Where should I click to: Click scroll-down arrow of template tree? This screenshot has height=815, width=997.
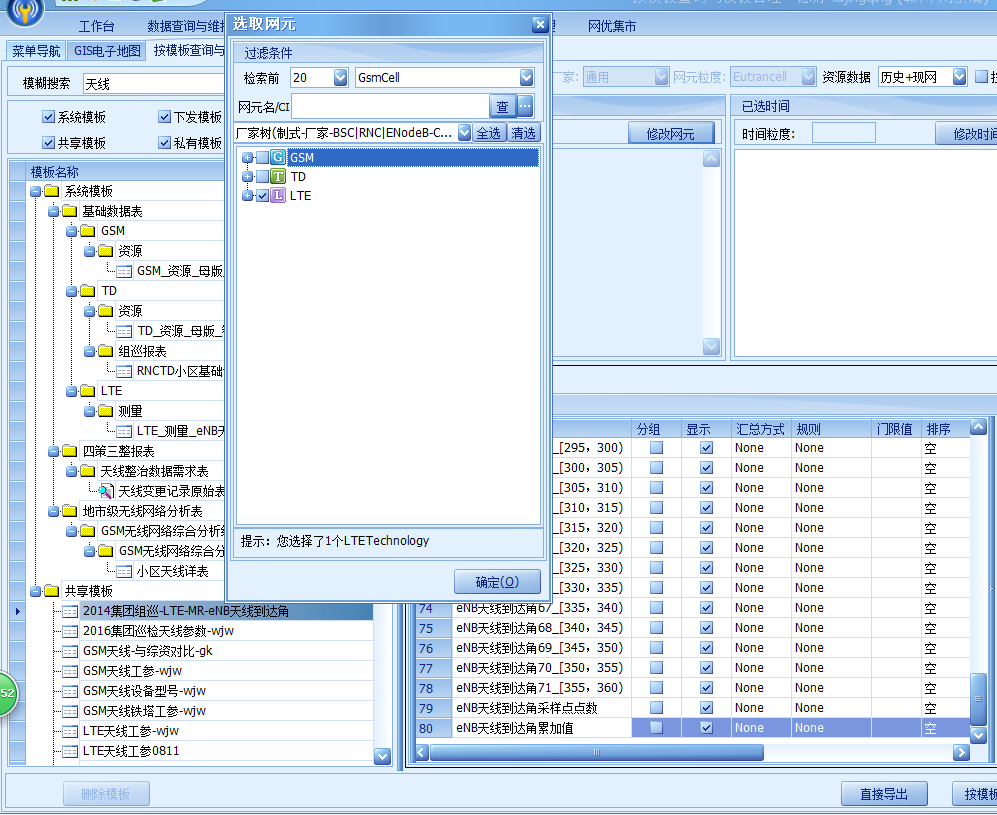(382, 756)
